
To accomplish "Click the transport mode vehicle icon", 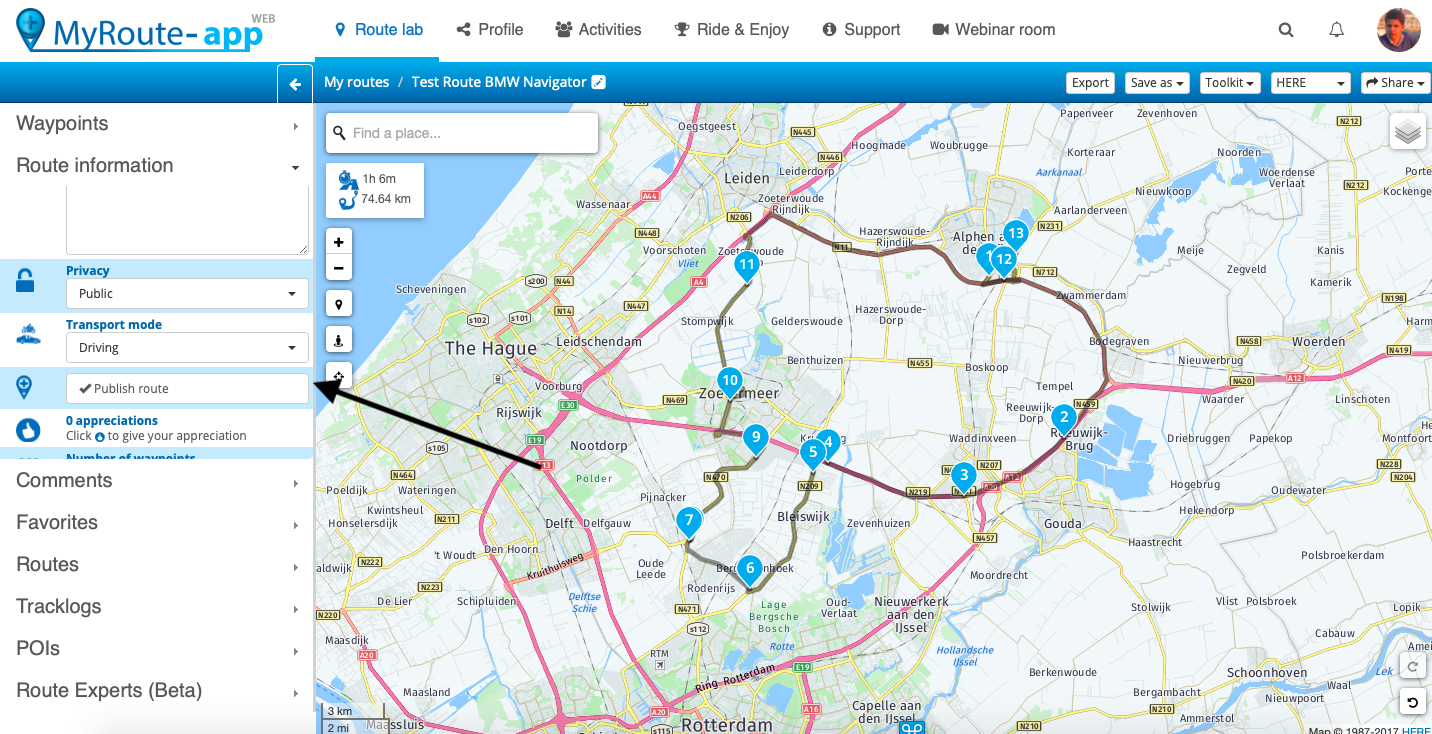I will (x=28, y=336).
